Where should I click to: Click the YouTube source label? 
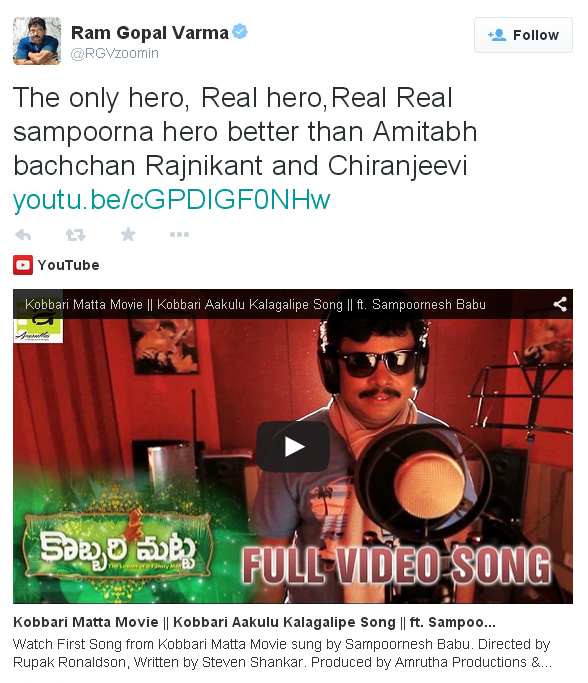click(68, 265)
